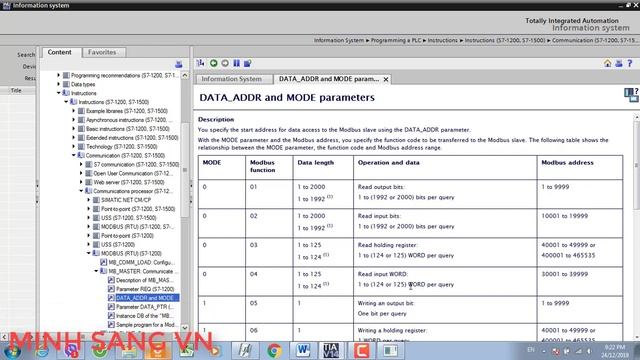Click the synchronize tree toolbar icon

(x=200, y=63)
